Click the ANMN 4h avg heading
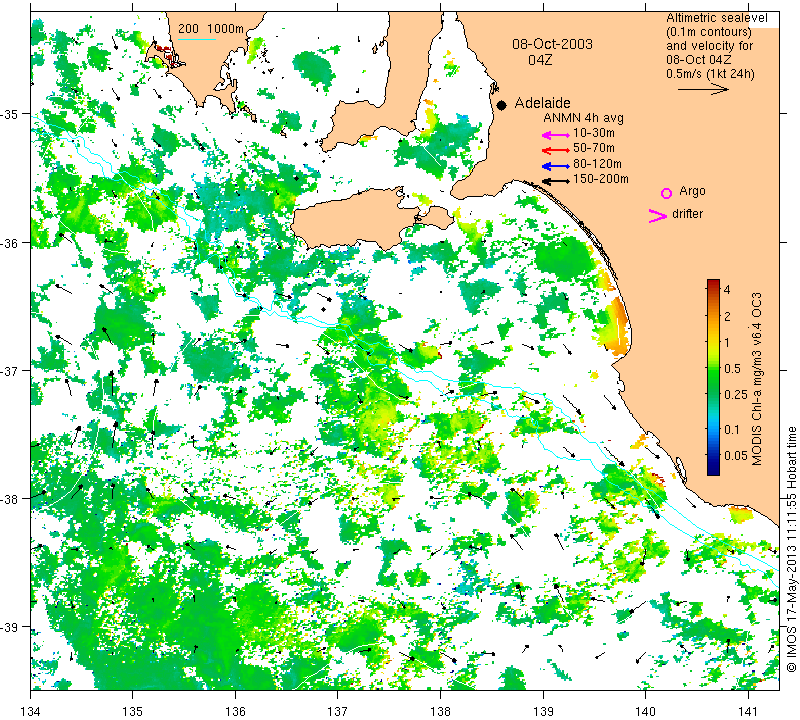 [x=583, y=118]
